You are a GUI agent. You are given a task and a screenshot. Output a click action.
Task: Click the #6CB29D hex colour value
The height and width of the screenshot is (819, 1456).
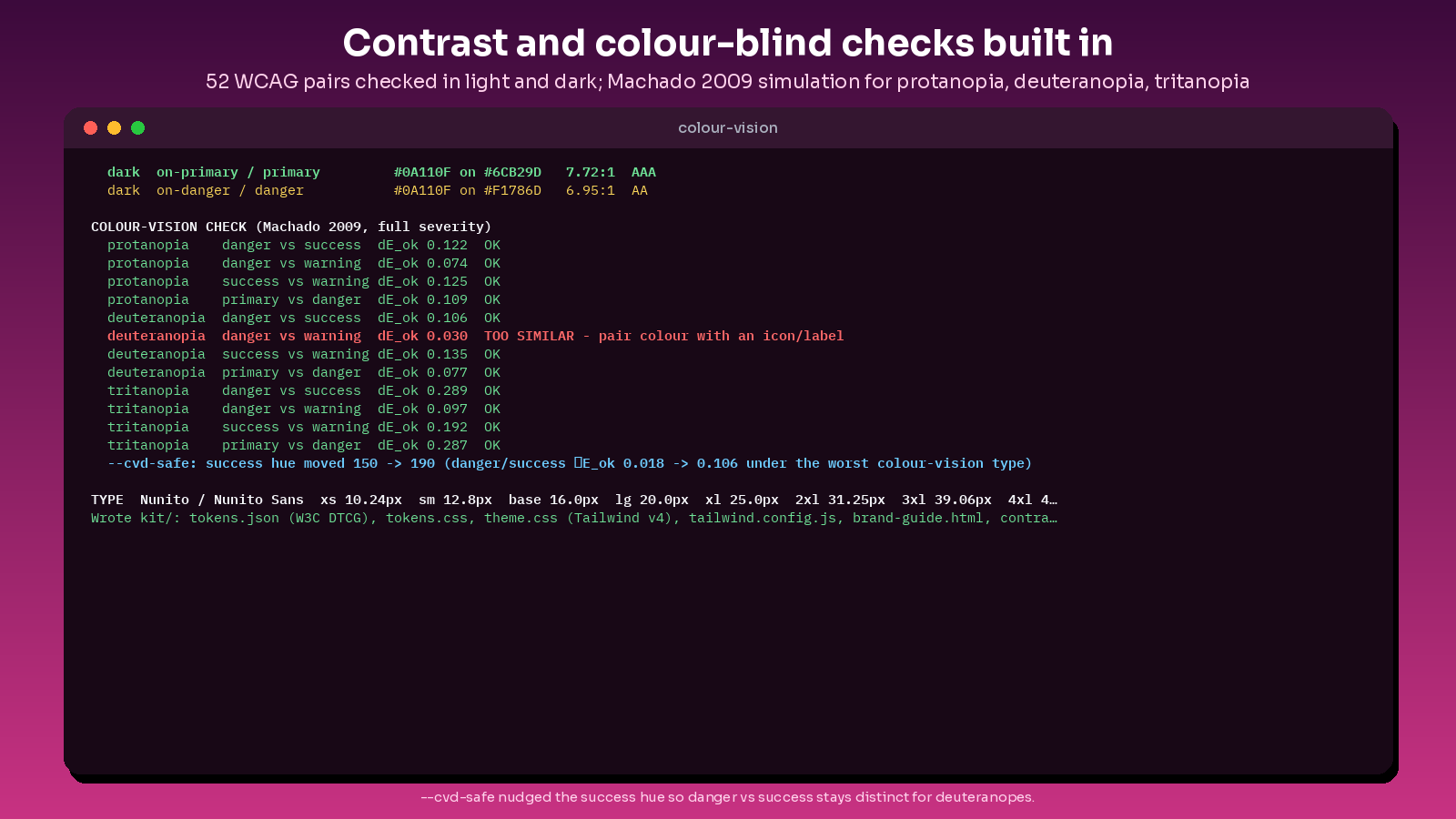coord(512,172)
